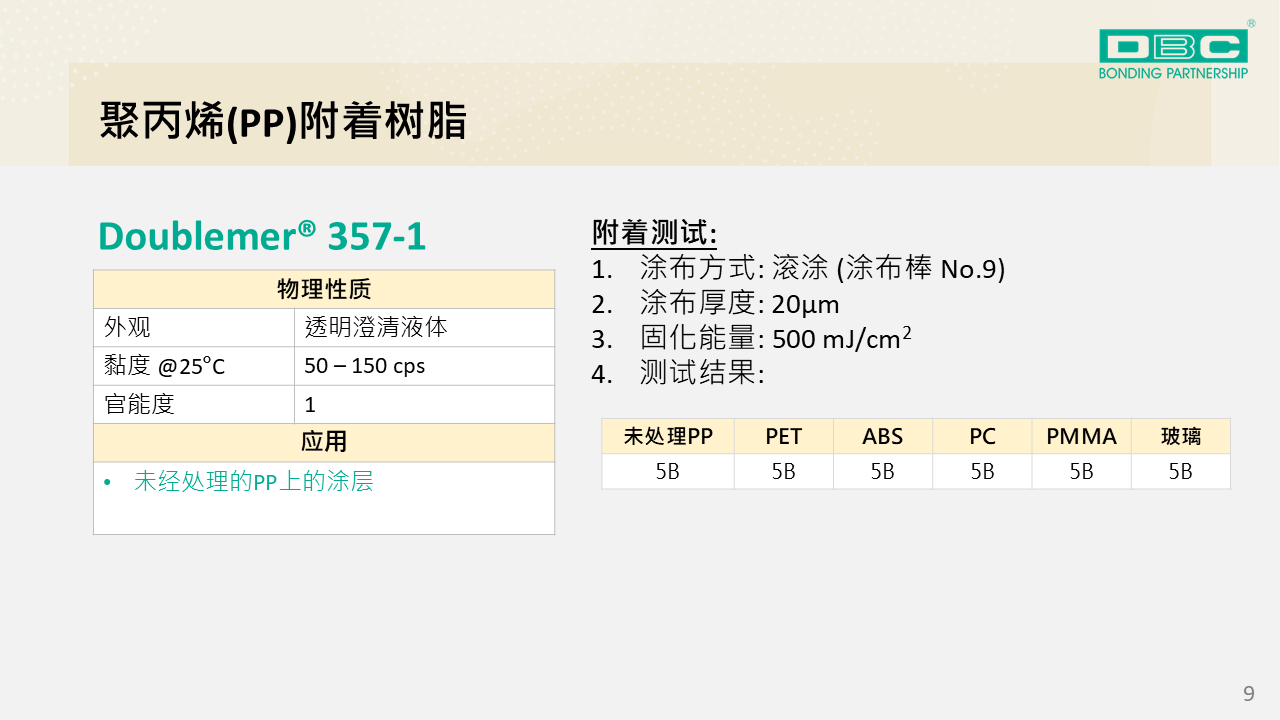Screen dimensions: 1280x720
Task: Click the BONDING PARTNERSHIP tagline text
Action: (1173, 73)
